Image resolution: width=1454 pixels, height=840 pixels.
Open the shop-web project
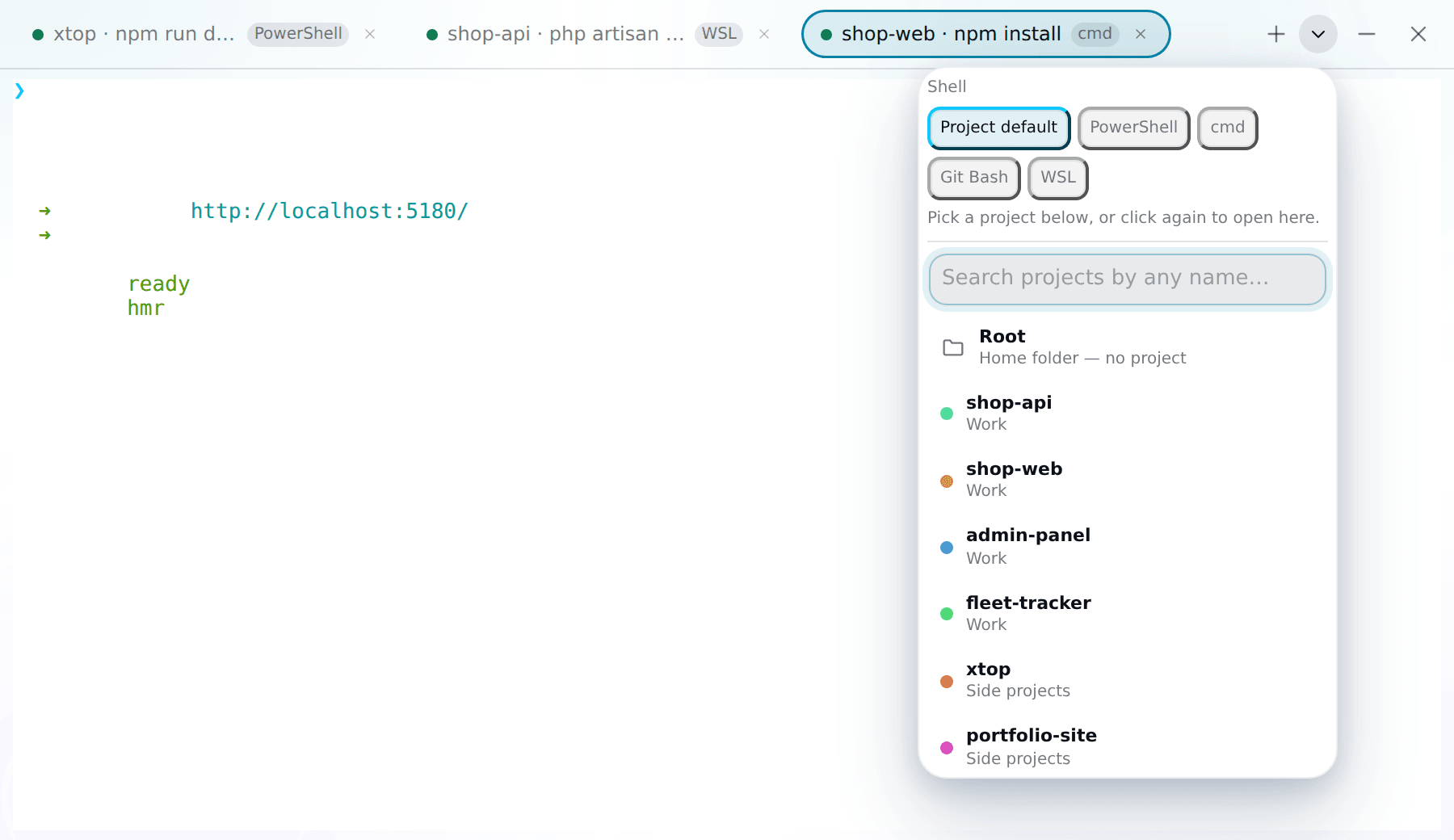pyautogui.click(x=1127, y=480)
